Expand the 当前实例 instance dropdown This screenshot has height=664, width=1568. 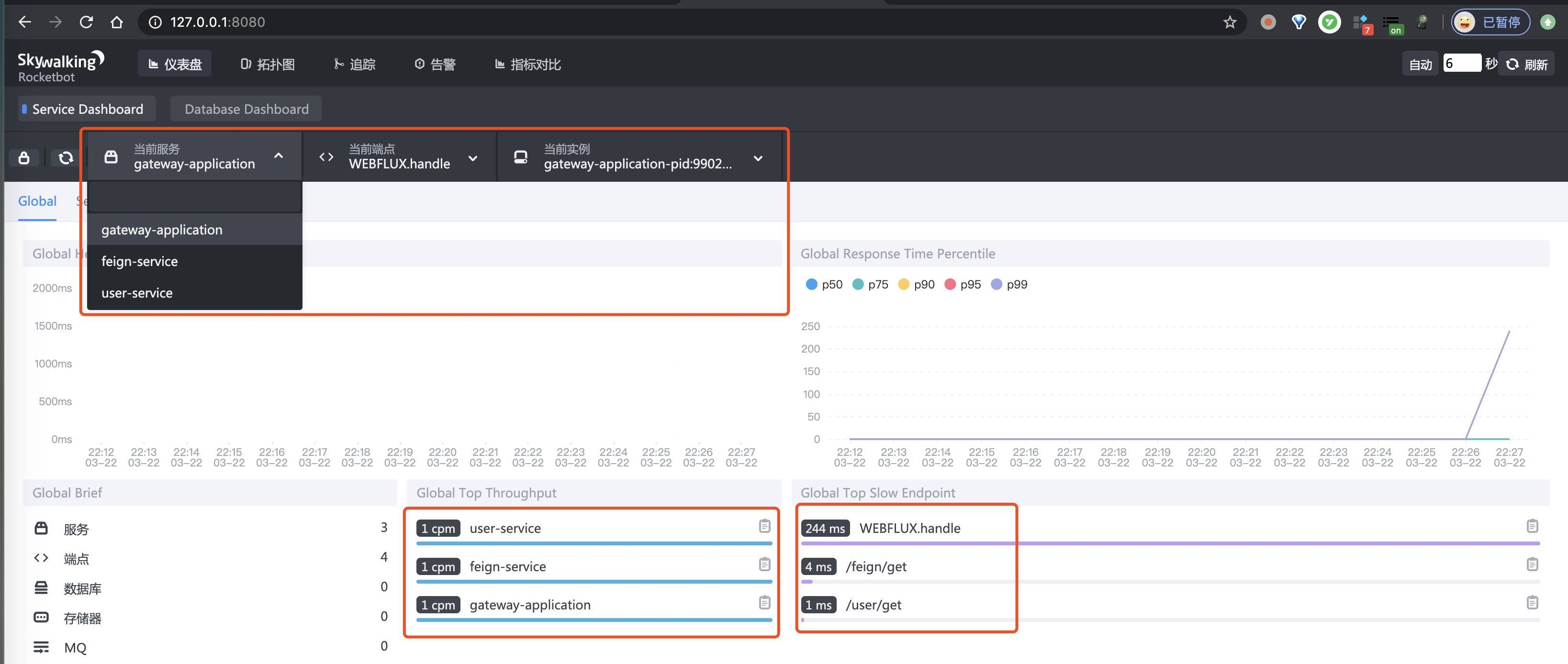[x=639, y=156]
